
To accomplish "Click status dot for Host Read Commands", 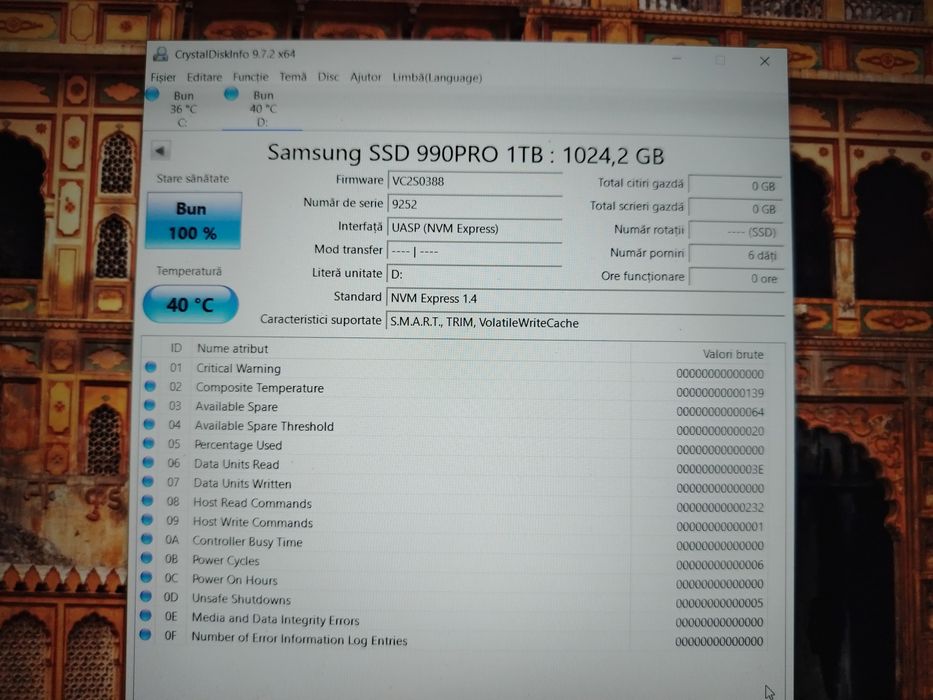I will [x=147, y=501].
